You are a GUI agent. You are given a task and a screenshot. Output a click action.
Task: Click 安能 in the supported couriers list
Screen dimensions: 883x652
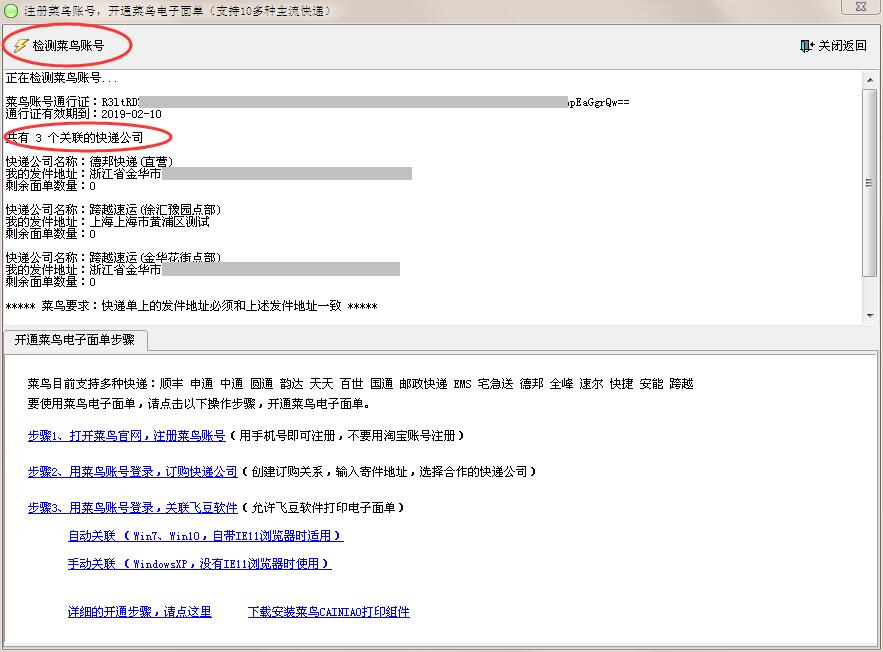pos(652,384)
